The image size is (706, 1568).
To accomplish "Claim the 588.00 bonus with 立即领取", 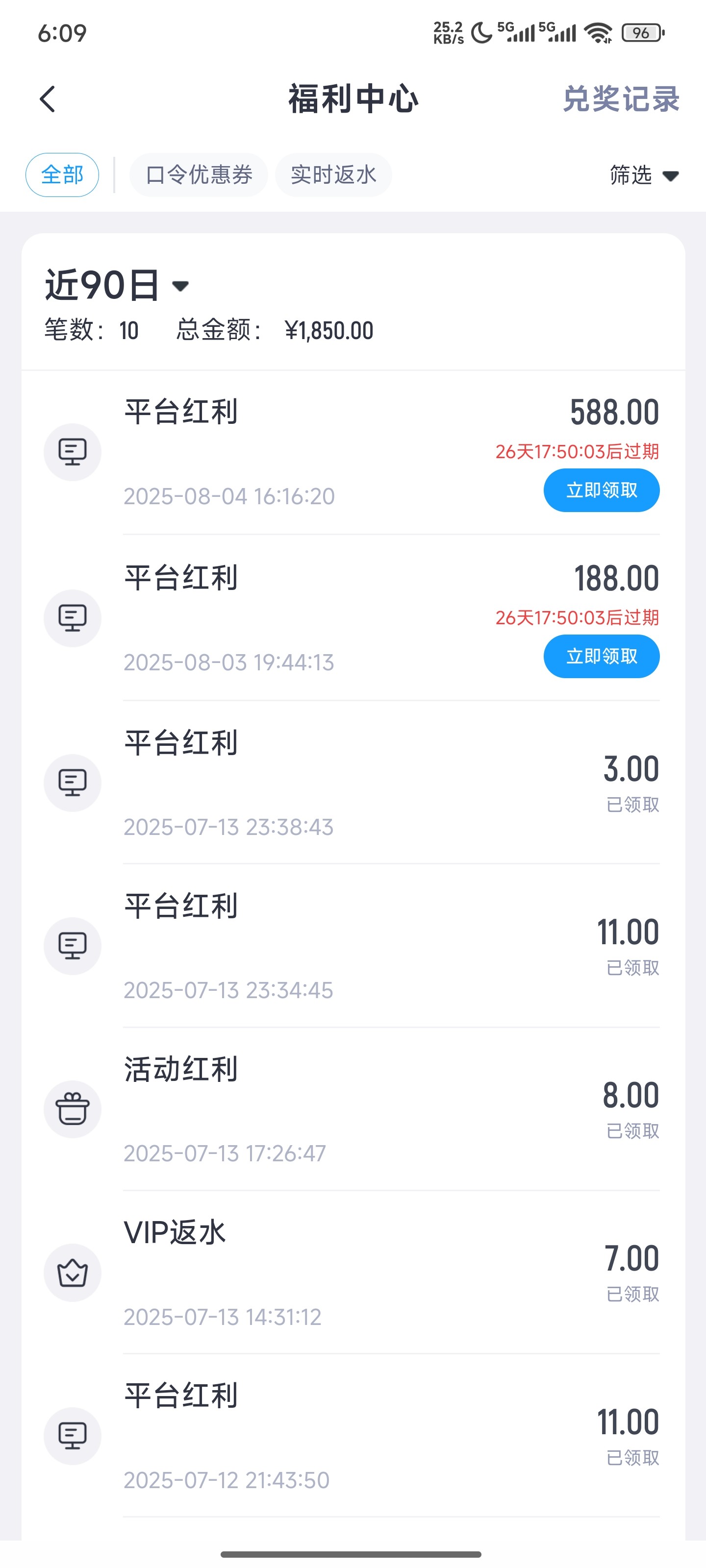I will pyautogui.click(x=601, y=490).
